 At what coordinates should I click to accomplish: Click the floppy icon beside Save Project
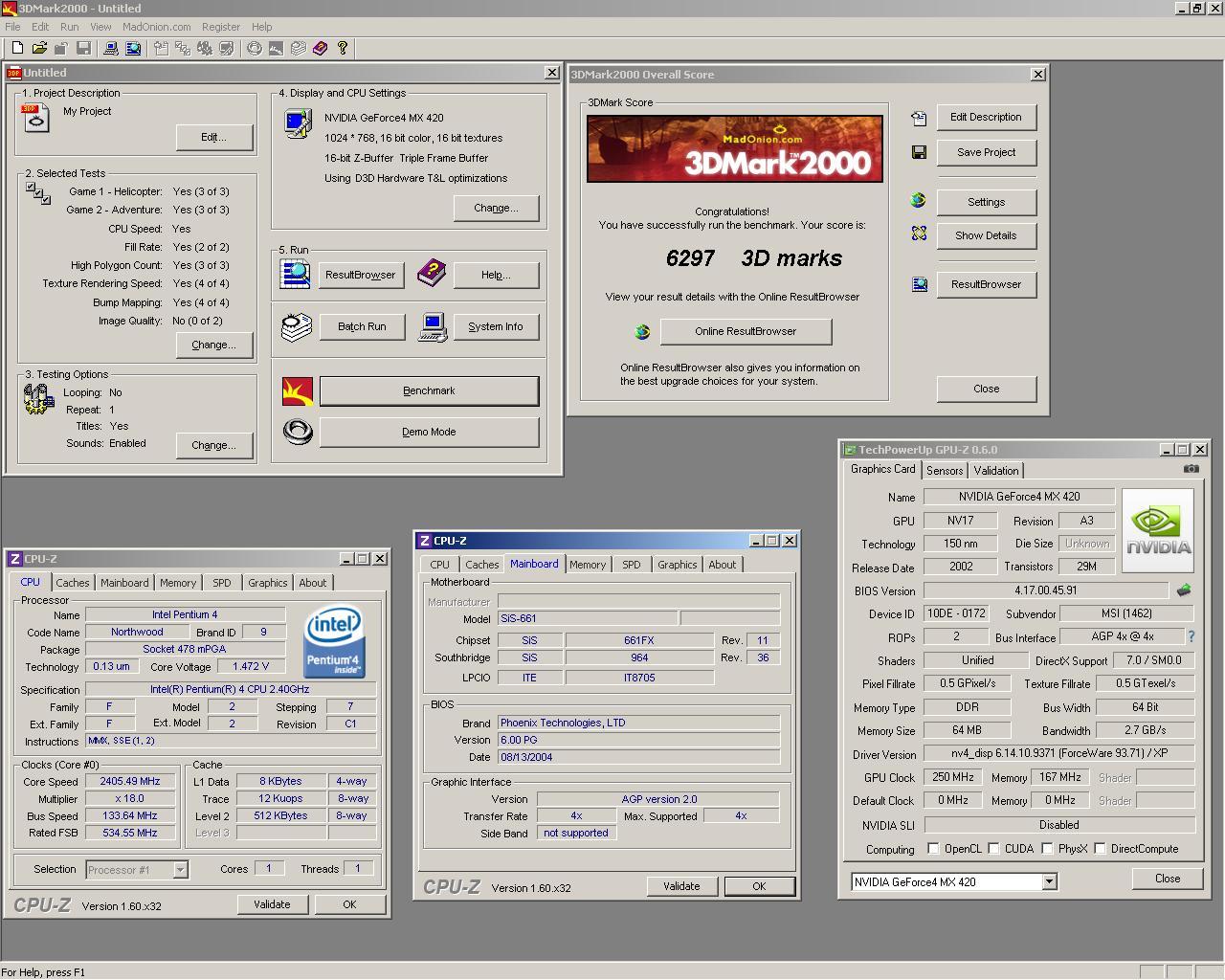(919, 152)
